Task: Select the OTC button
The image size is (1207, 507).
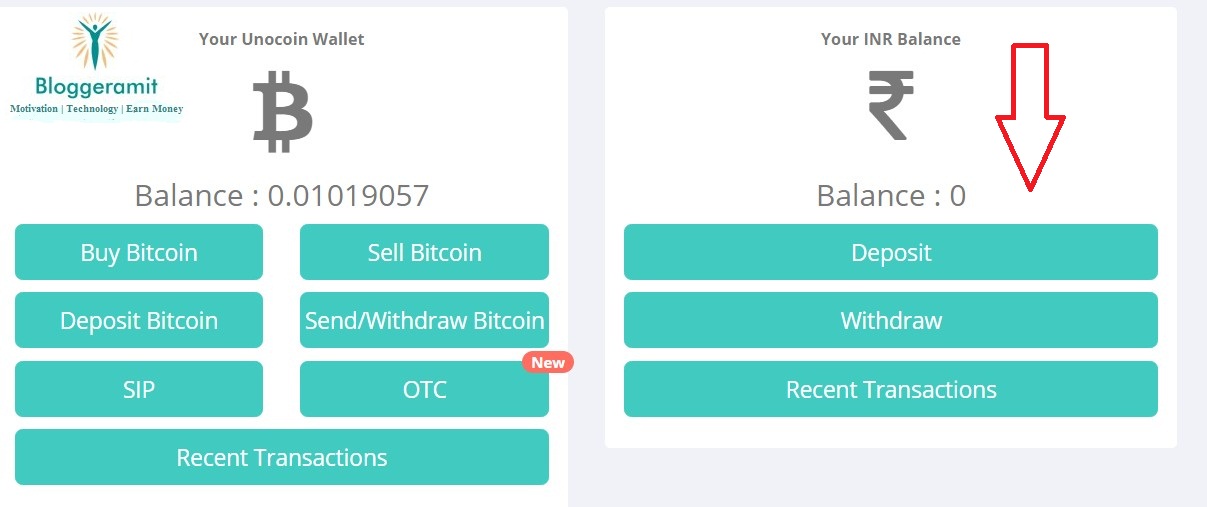Action: pos(424,389)
